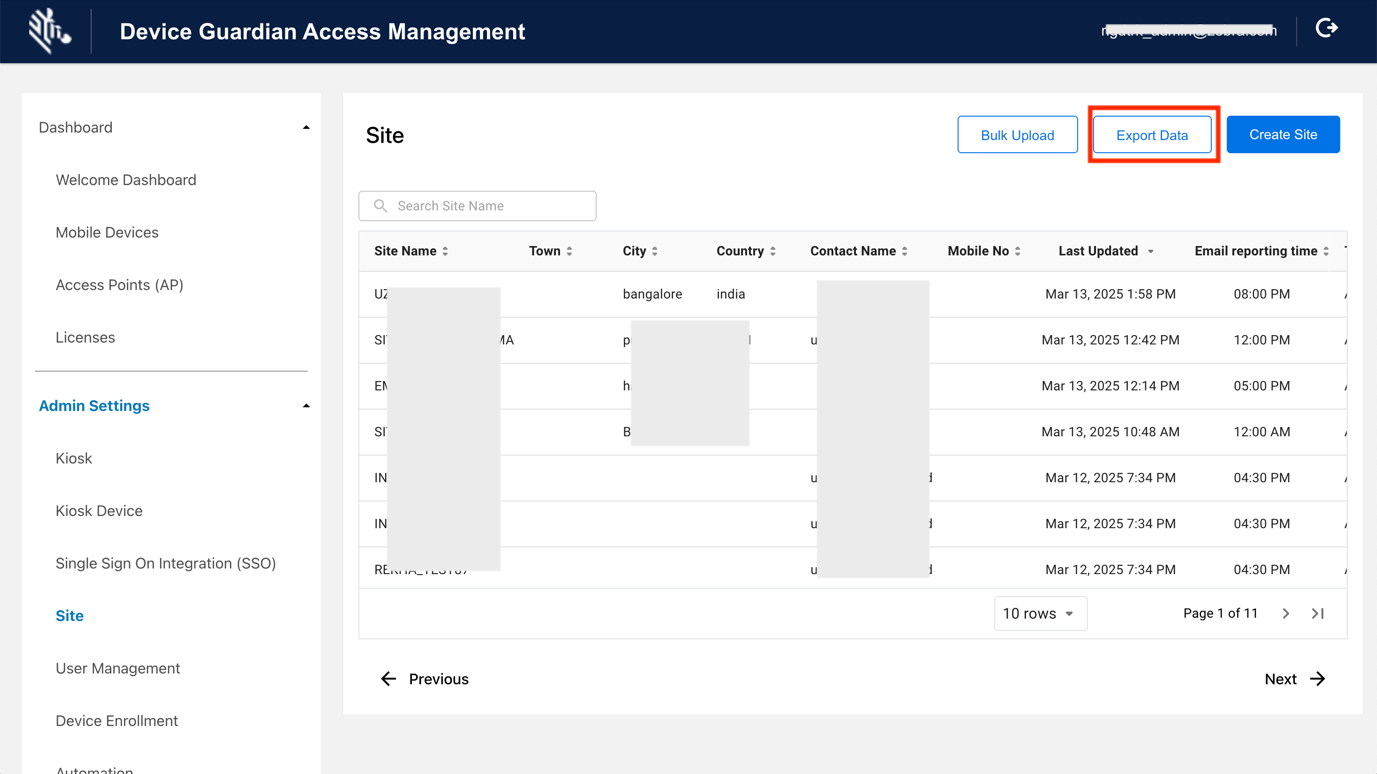Click the logout icon in header
The width and height of the screenshot is (1377, 774).
[1326, 29]
